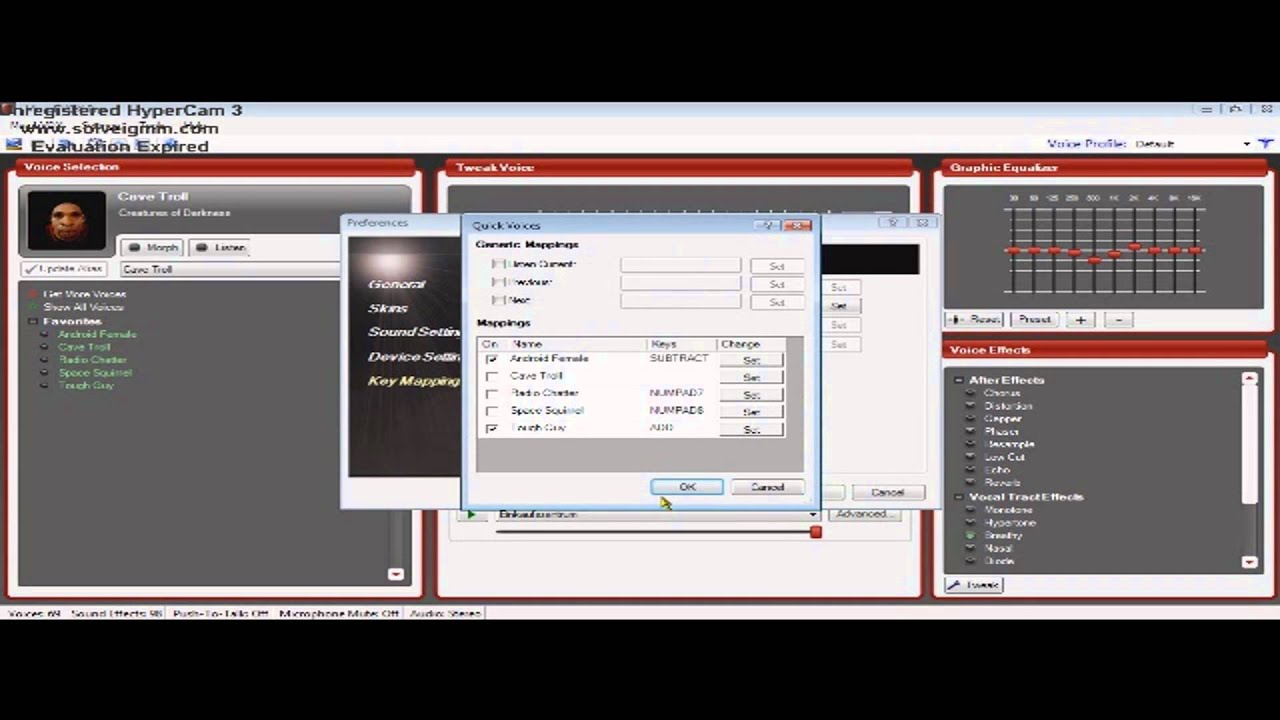
Task: Toggle the Distortion effect icon
Action: (970, 406)
